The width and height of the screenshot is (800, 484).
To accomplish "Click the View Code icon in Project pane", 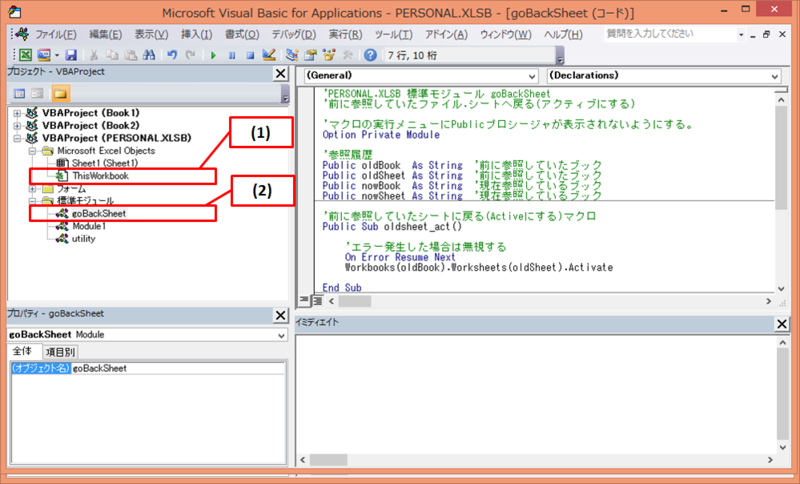I will [19, 93].
